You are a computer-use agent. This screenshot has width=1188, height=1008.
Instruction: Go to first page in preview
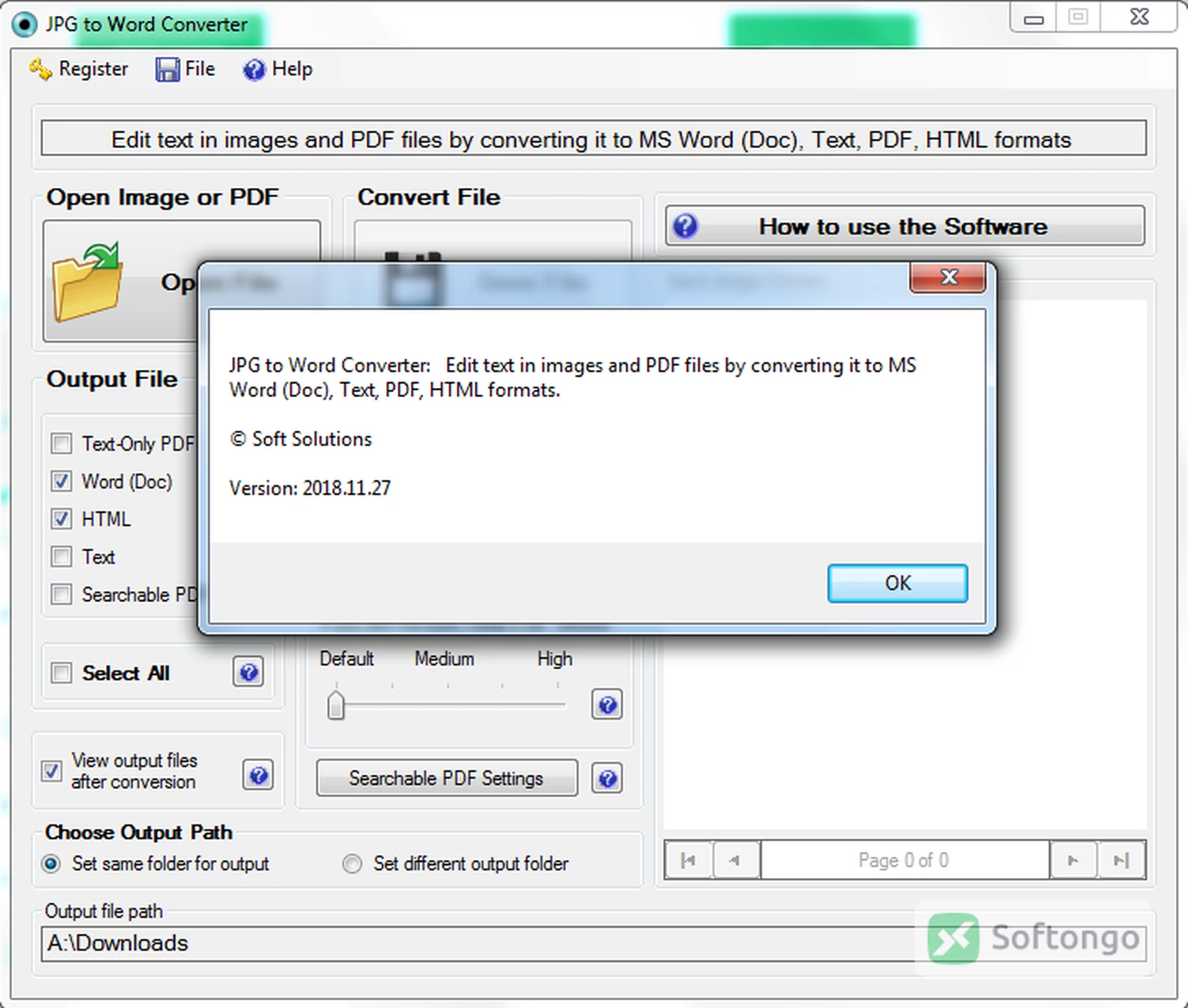pos(689,860)
